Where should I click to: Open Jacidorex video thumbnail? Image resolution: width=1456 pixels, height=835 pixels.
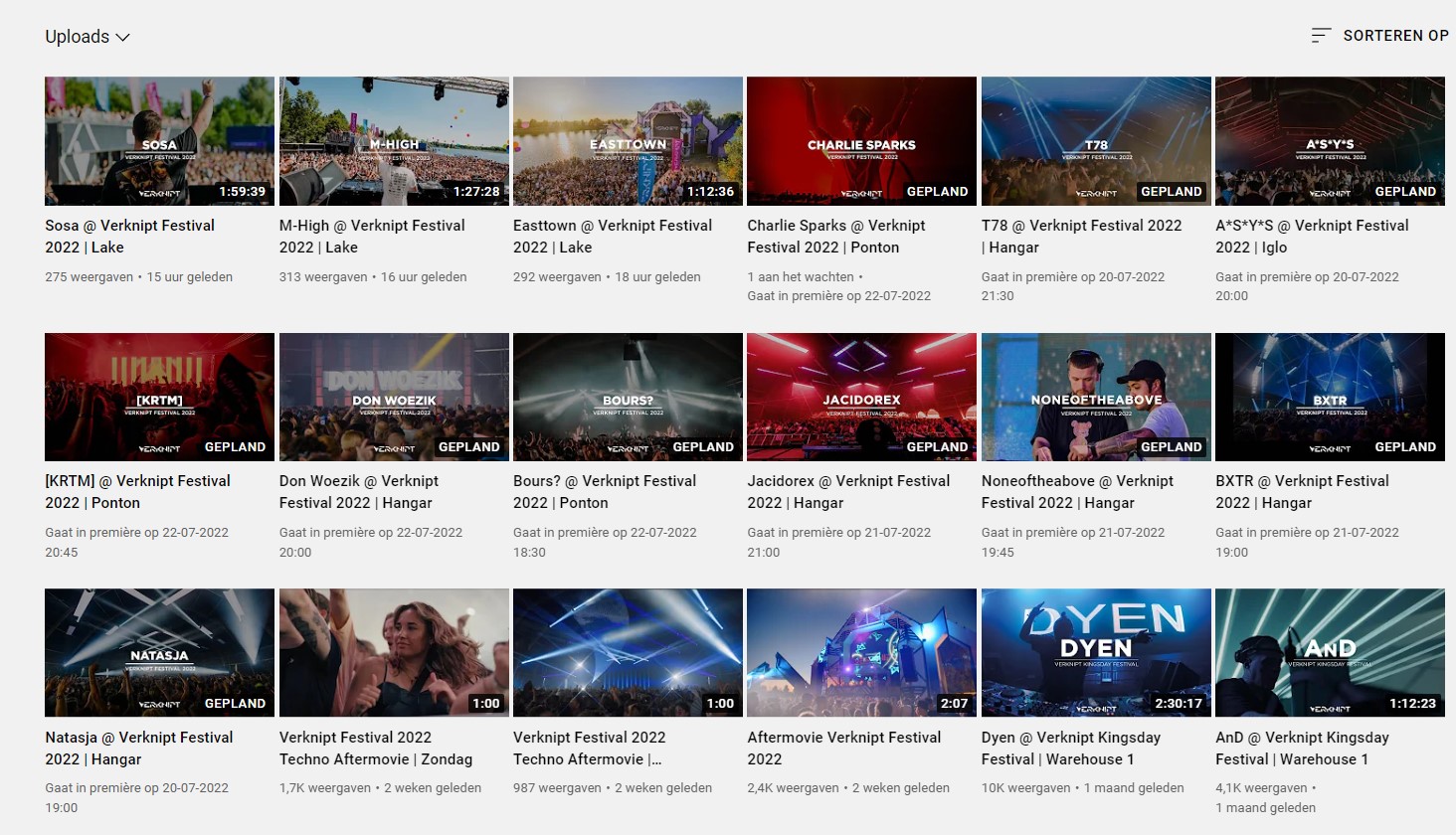(861, 397)
